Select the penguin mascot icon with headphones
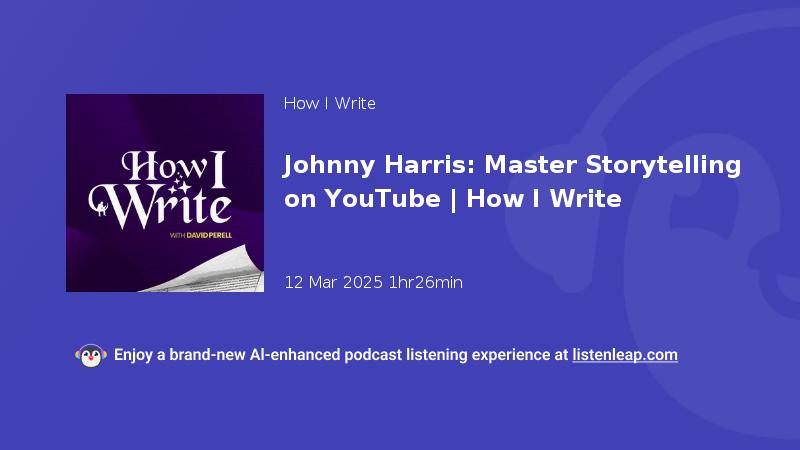The height and width of the screenshot is (450, 800). click(91, 356)
